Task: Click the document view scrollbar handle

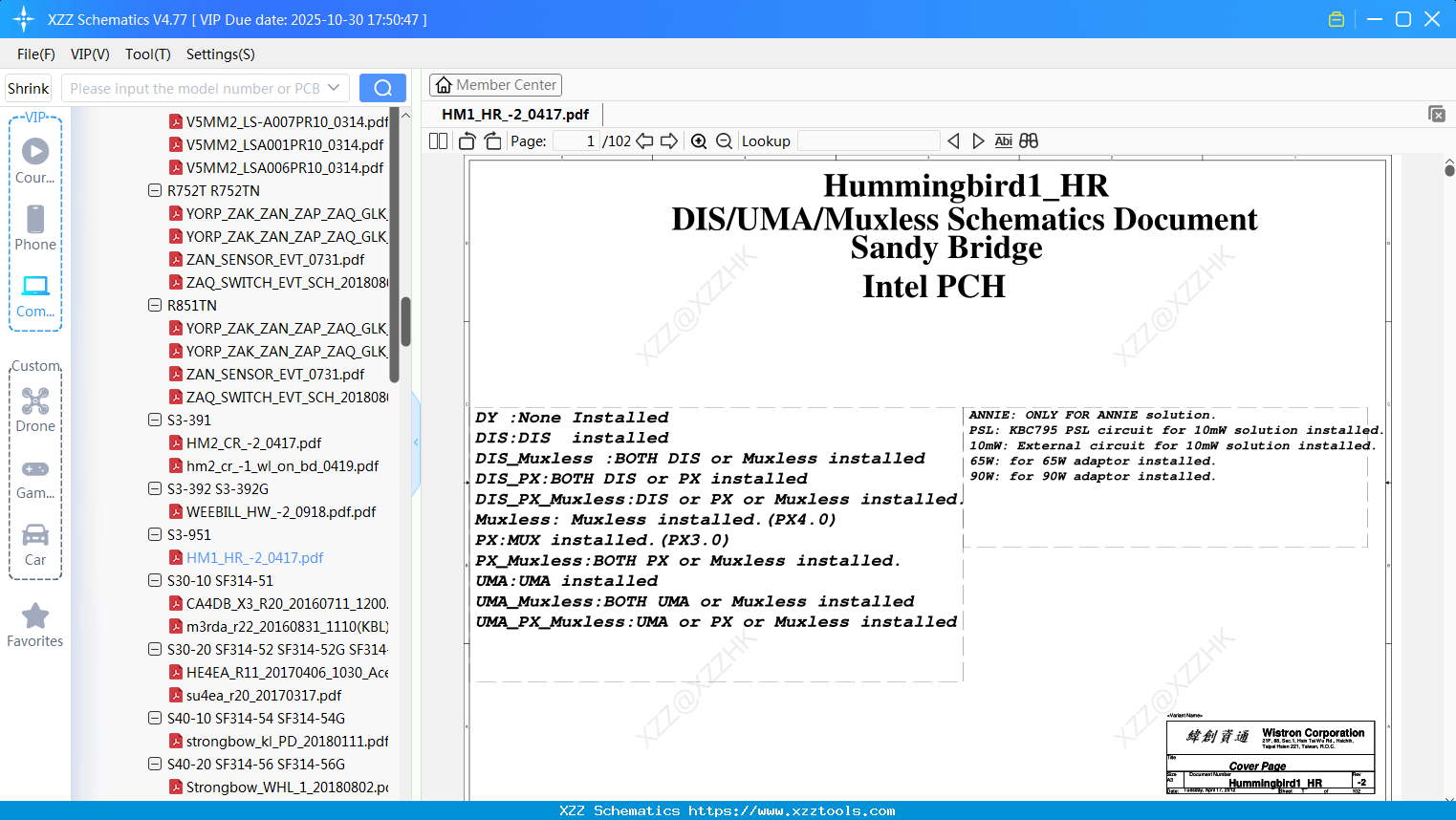Action: 1449,169
